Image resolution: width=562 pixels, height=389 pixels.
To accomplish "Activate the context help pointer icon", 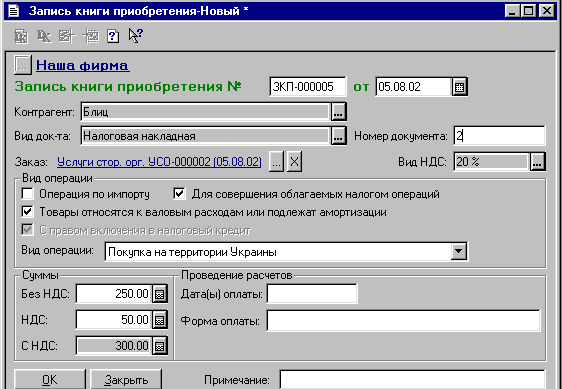I will click(135, 36).
